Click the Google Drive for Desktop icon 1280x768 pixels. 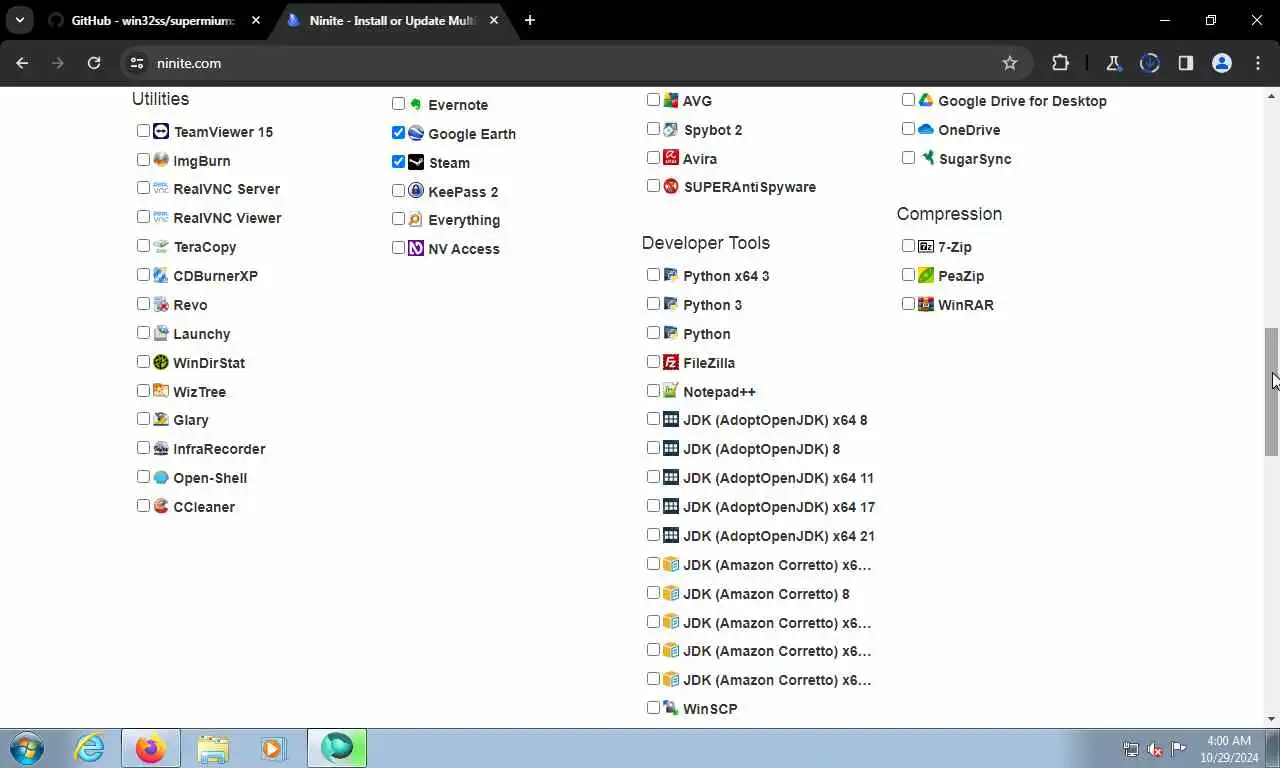(x=926, y=100)
